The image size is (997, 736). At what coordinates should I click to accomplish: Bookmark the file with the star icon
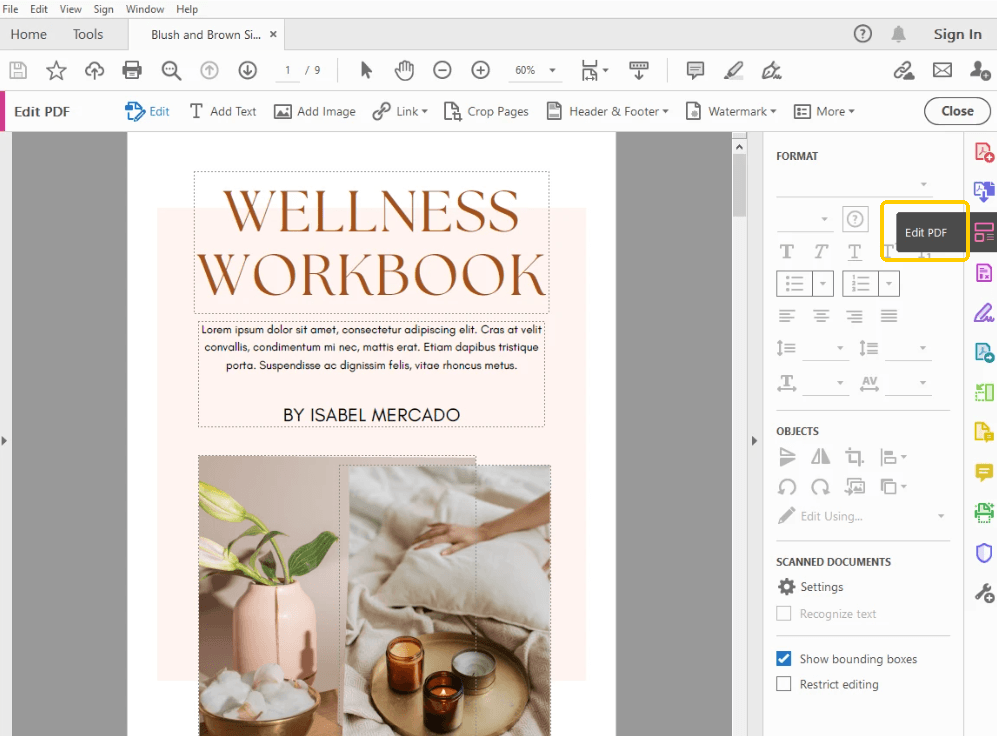pos(56,70)
